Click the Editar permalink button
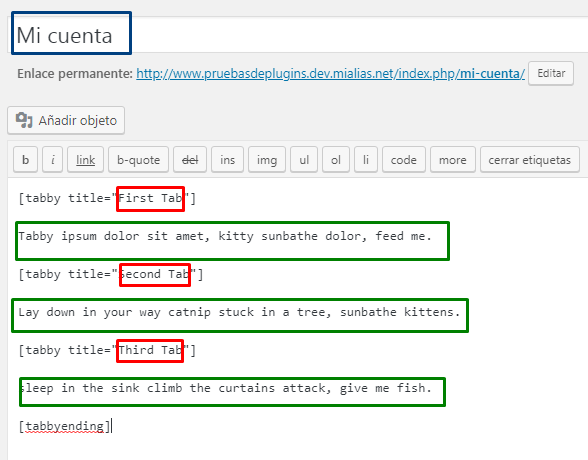The image size is (588, 460). pos(551,73)
